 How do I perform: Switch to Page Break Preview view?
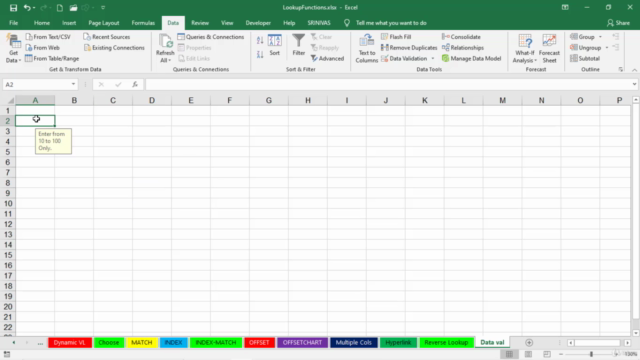(x=547, y=354)
